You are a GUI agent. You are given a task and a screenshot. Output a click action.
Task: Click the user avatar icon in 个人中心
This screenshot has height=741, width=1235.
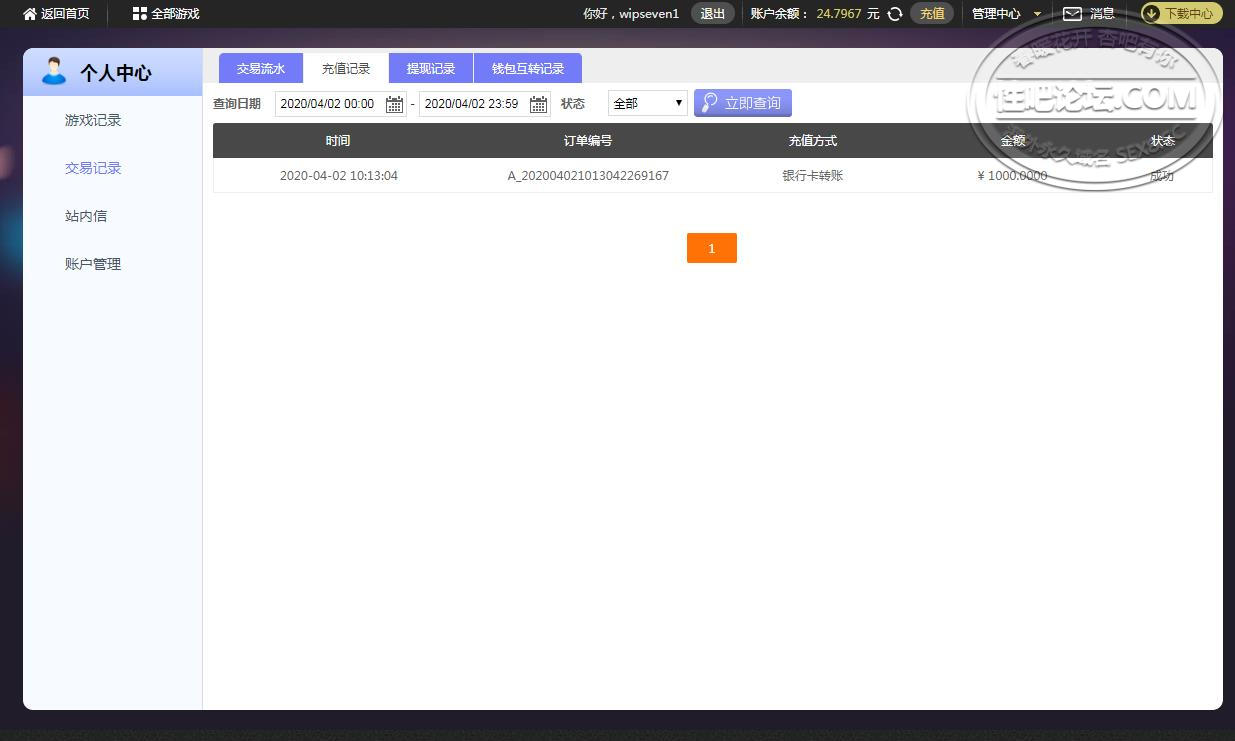tap(53, 72)
